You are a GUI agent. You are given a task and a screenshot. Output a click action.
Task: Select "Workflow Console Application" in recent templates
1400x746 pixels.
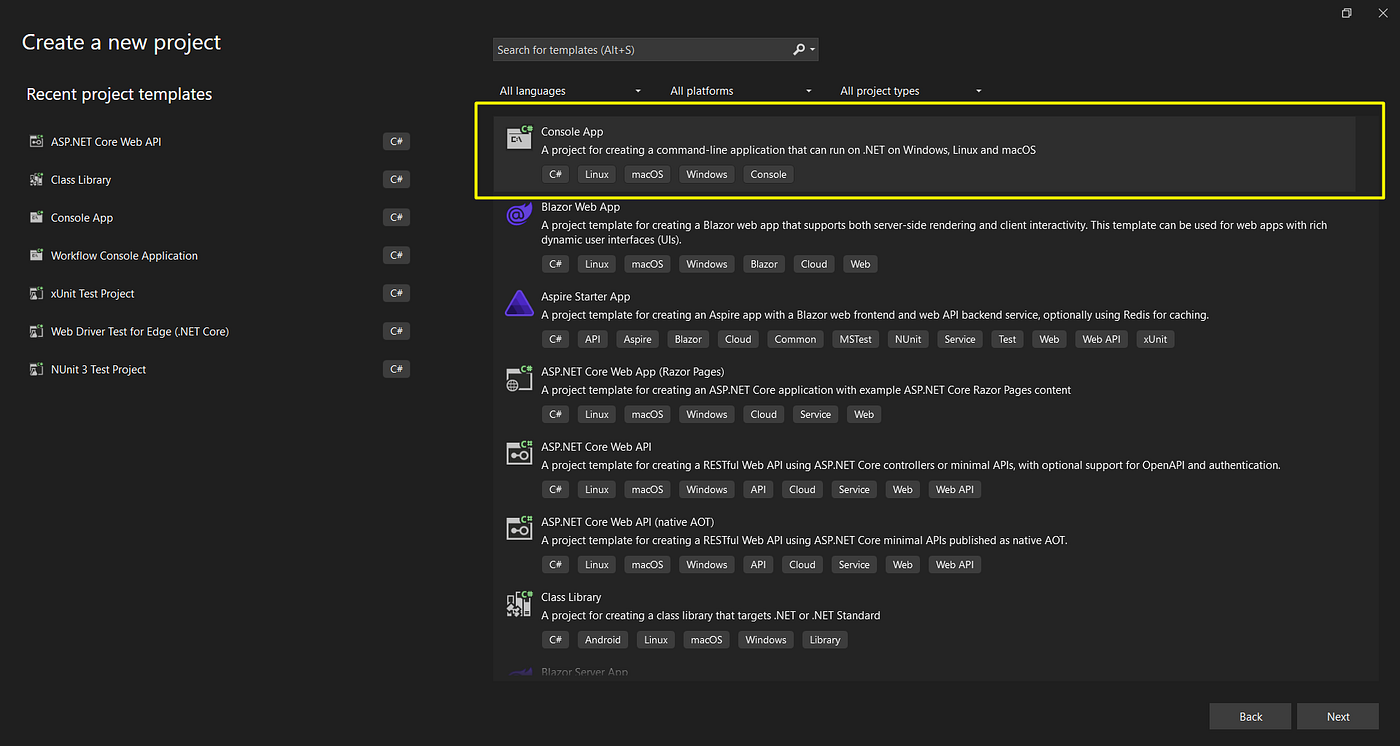(x=124, y=256)
